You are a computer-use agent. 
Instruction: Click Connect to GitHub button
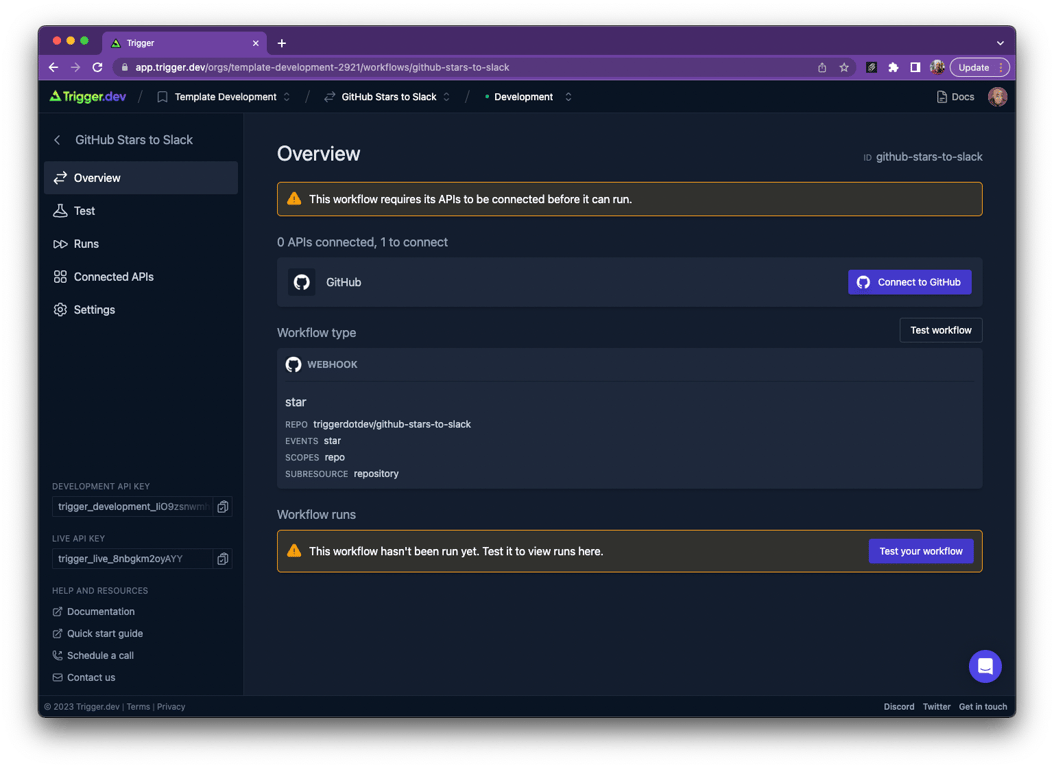click(909, 282)
